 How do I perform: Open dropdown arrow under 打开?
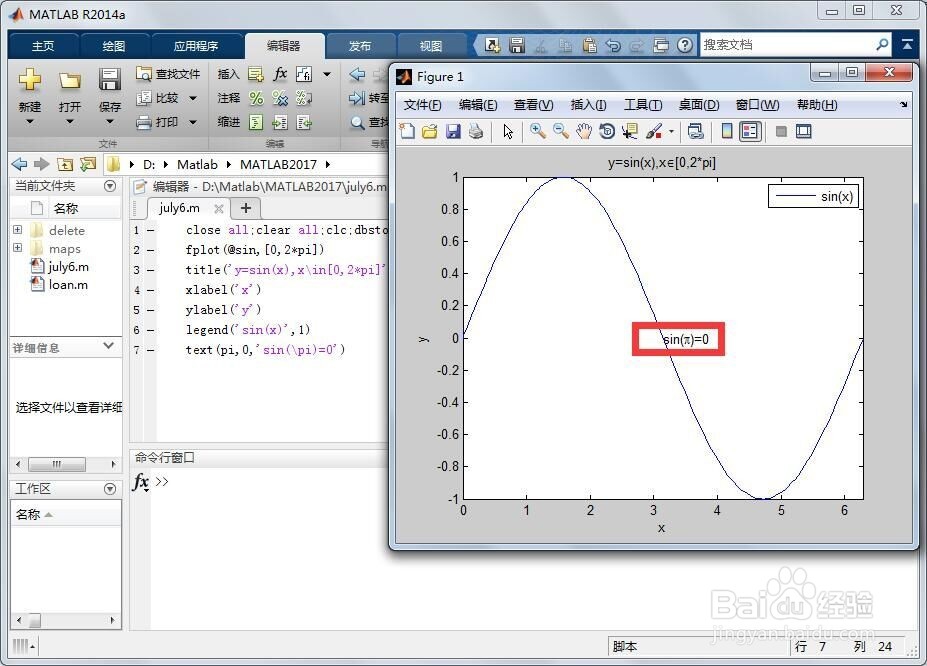70,122
